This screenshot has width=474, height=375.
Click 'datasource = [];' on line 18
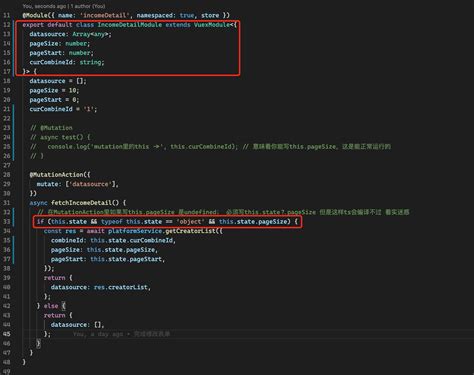tap(58, 81)
